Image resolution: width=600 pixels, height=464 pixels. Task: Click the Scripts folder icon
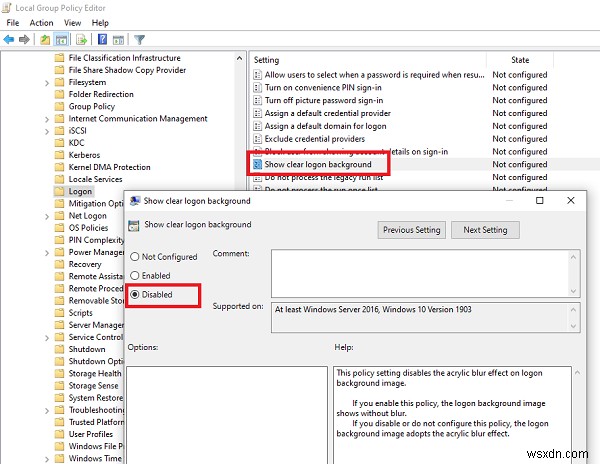click(x=59, y=313)
